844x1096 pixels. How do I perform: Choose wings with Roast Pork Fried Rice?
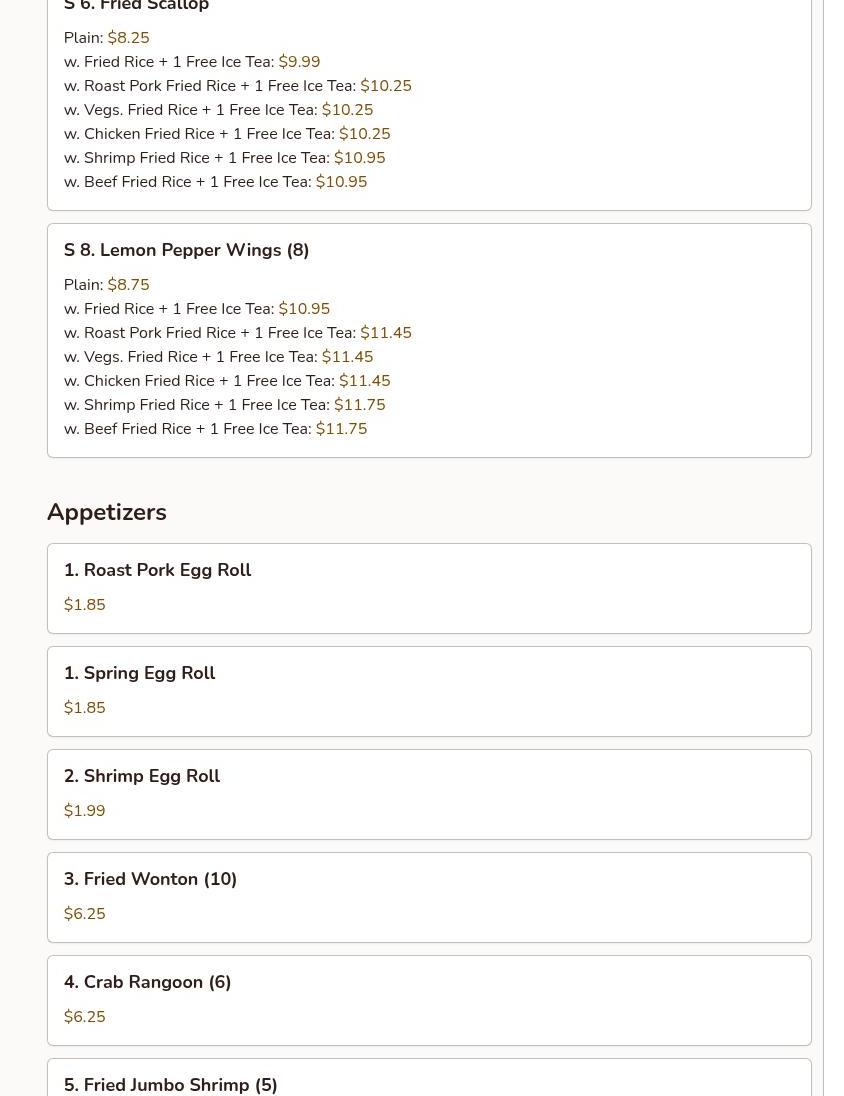[x=238, y=333]
